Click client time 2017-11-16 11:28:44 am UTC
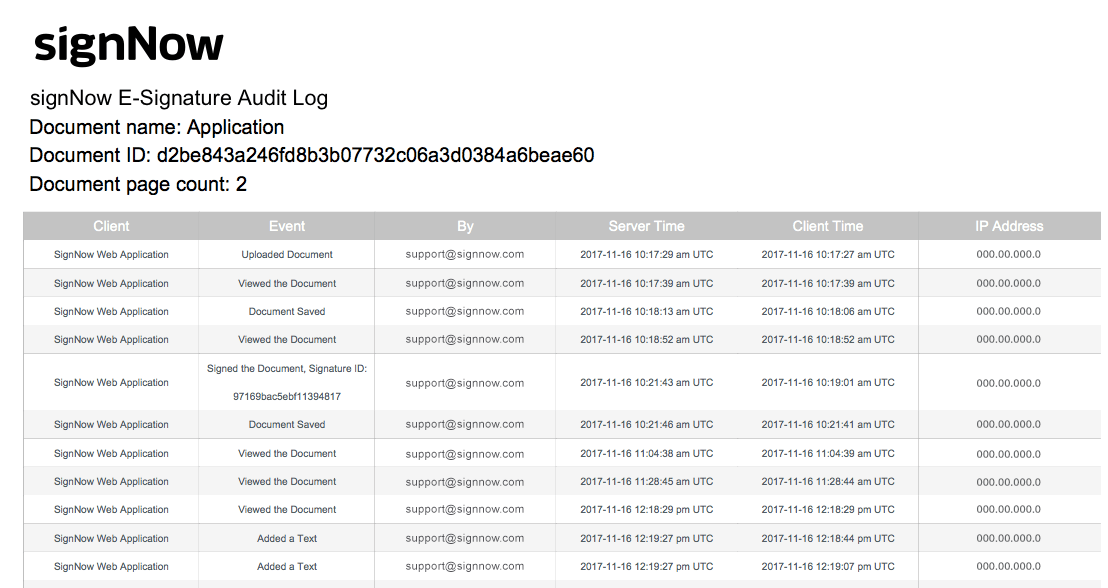 click(827, 481)
